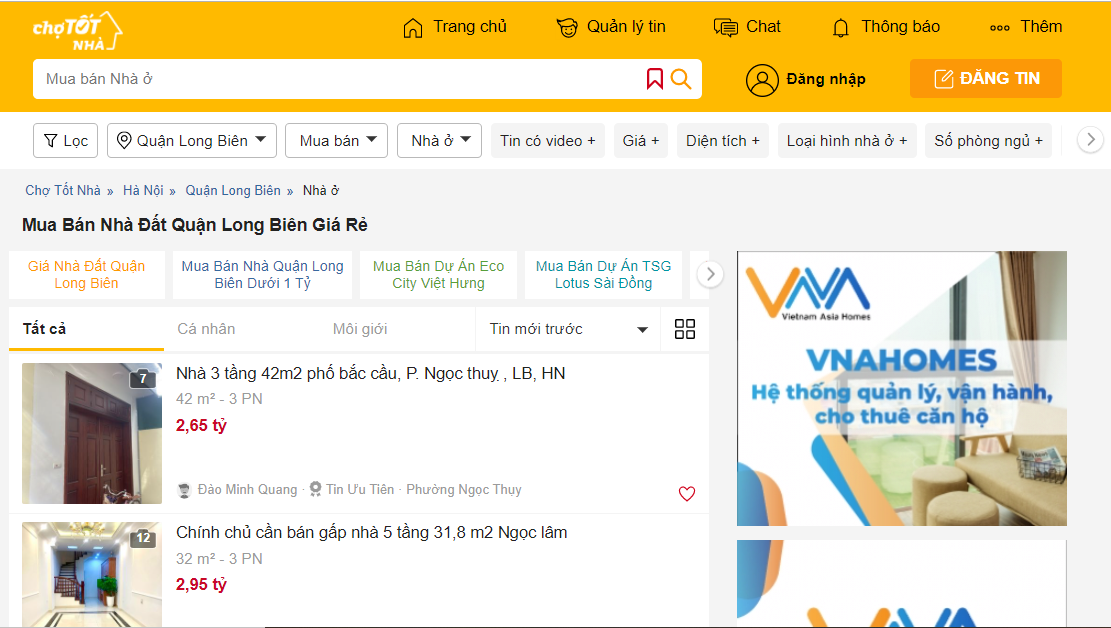Open Trang chủ home page

[x=455, y=27]
